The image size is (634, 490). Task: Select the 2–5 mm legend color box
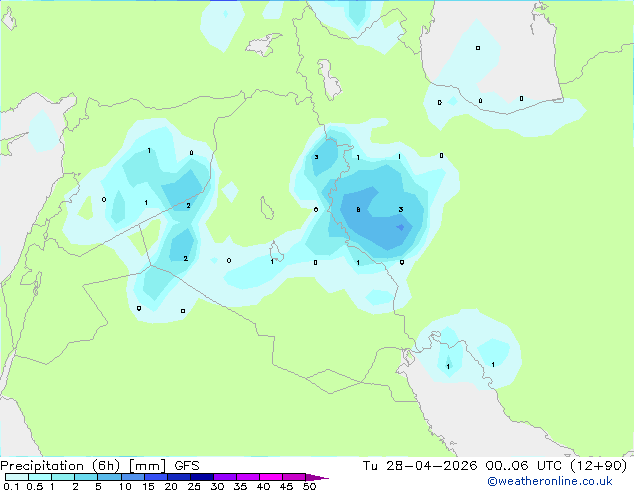[86, 477]
